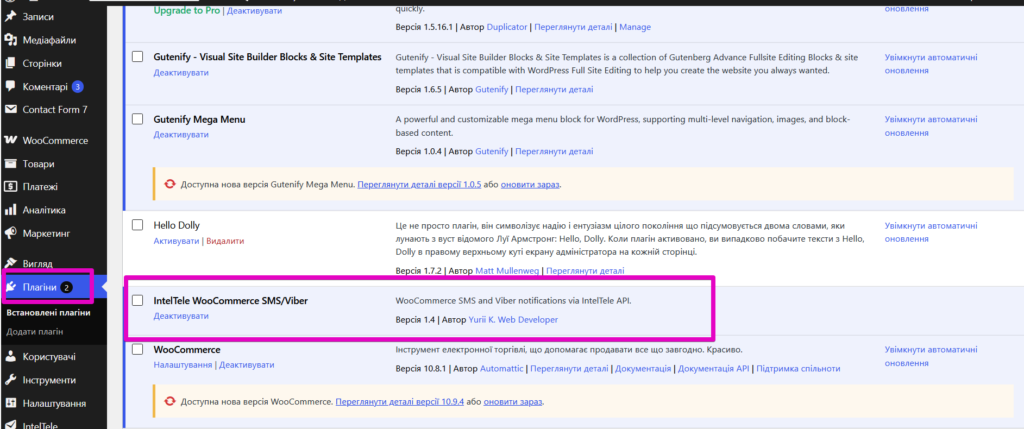
Task: Open Аналітика bar chart icon
Action: pos(10,210)
